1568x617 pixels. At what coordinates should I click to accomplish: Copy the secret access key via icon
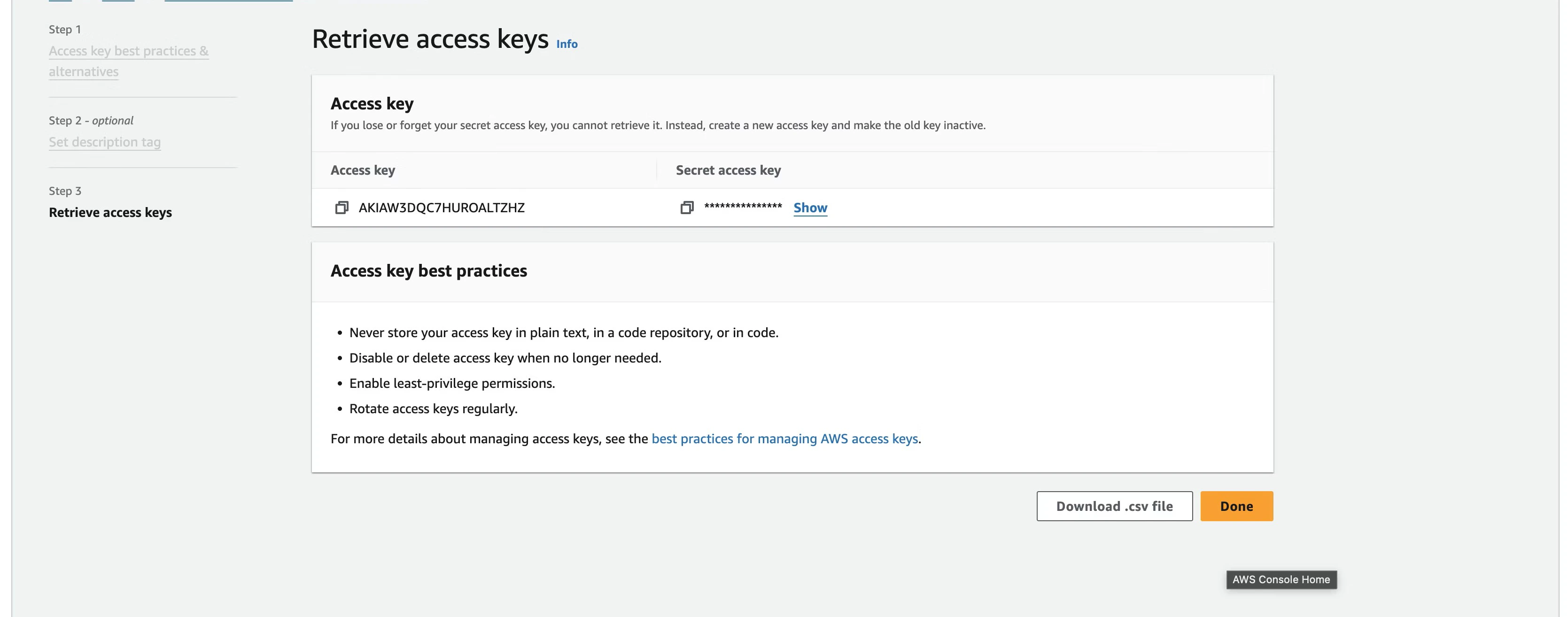(687, 208)
